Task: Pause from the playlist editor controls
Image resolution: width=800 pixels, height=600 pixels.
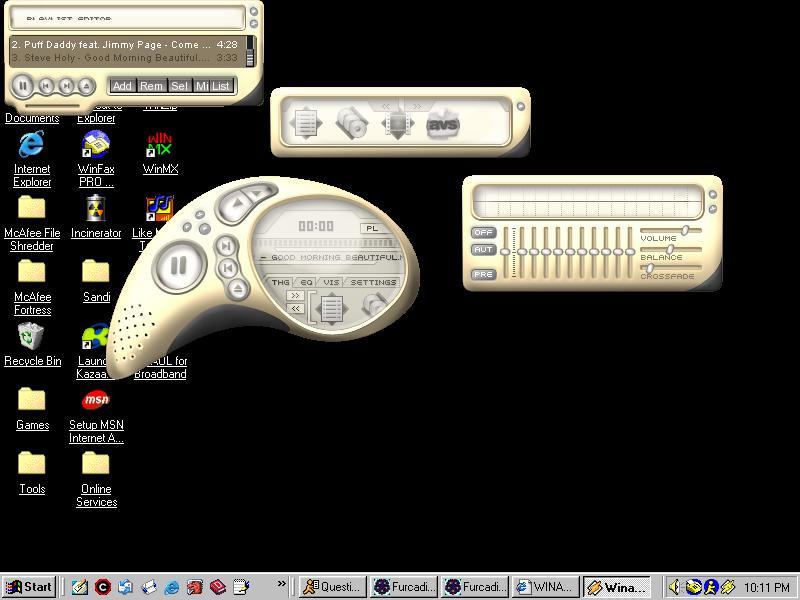Action: click(x=22, y=86)
